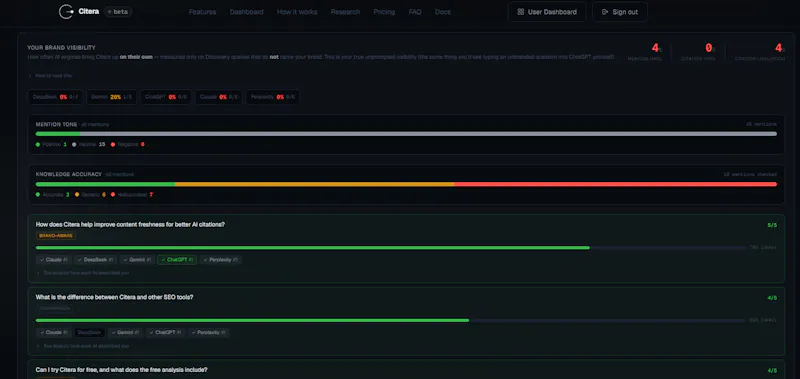Toggle Claude chip under content freshness question
The image size is (800, 379).
pos(54,260)
